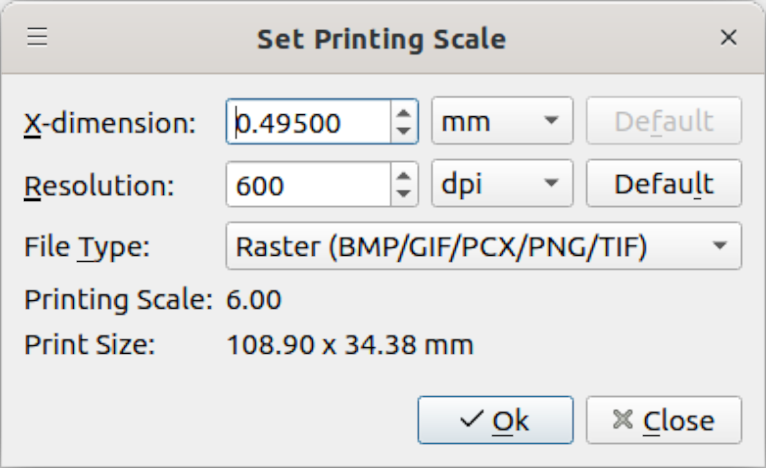Decrease X-dimension with the down arrow

point(403,131)
